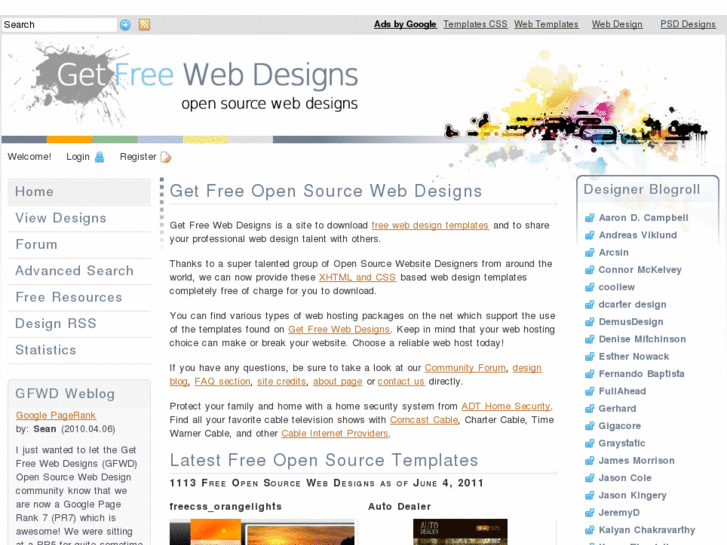Visit the Comcast Cable link
Screen dimensions: 727x545
(424, 420)
